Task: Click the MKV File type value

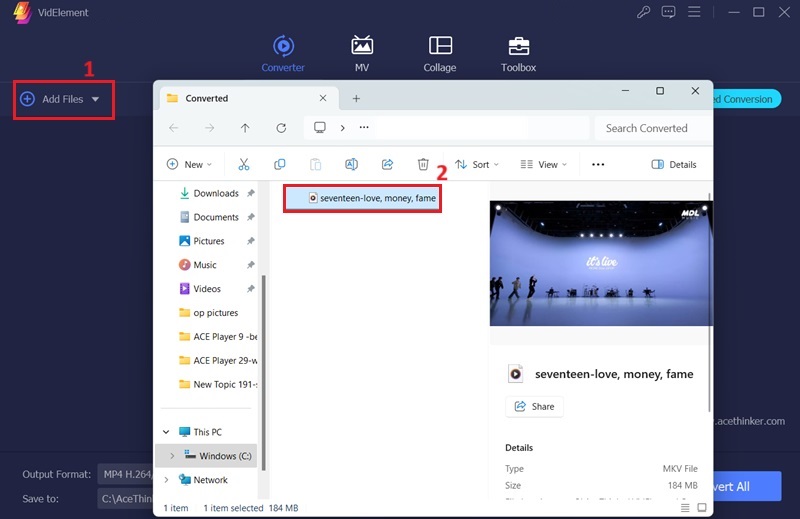Action: (x=680, y=469)
